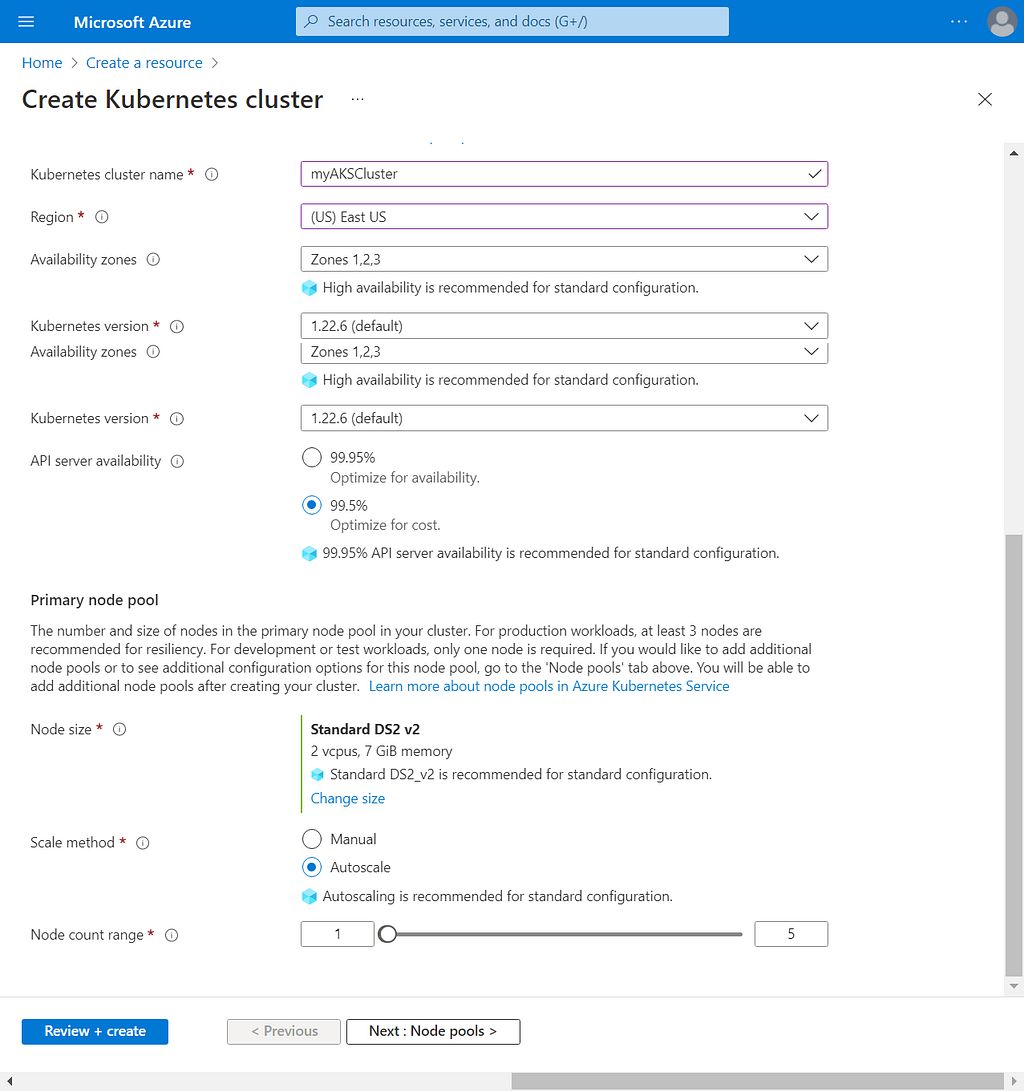Image resolution: width=1024 pixels, height=1091 pixels.
Task: Click Next : Node pools button
Action: tap(433, 1031)
